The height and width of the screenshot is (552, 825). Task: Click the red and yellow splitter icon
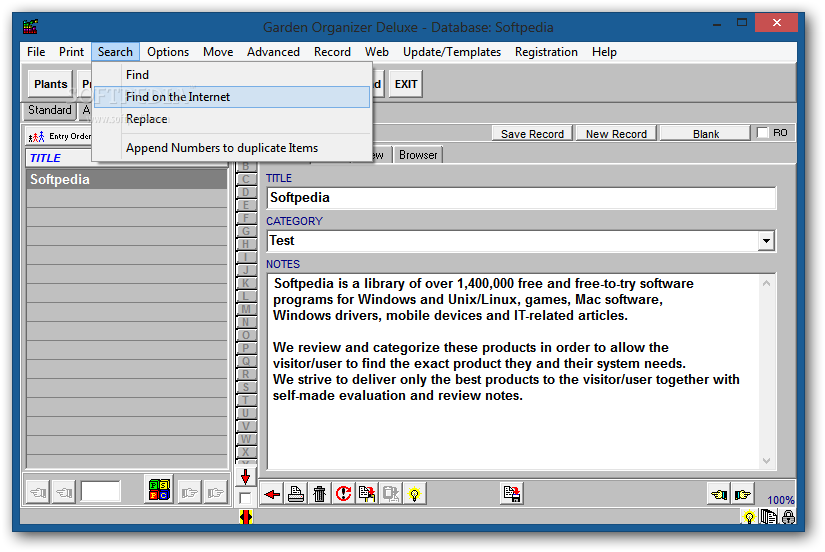point(245,517)
